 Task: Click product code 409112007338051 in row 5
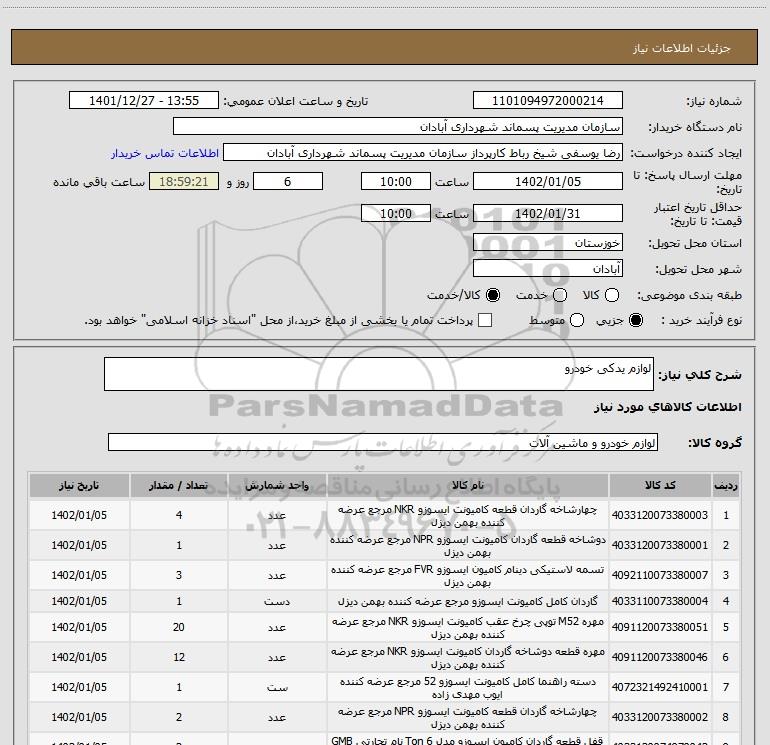(x=660, y=627)
